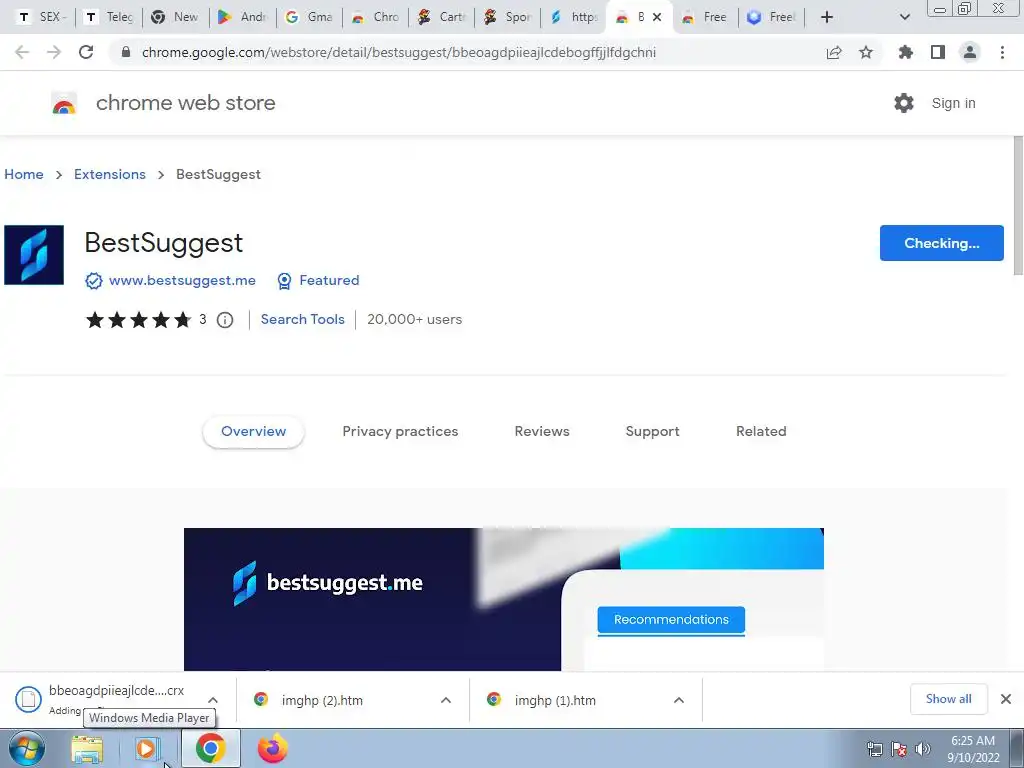Reload the page with the refresh icon
This screenshot has width=1024, height=768.
tap(86, 52)
